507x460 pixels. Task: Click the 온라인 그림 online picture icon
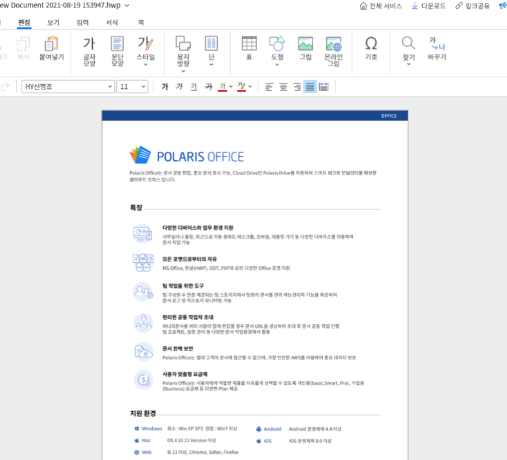tap(333, 51)
